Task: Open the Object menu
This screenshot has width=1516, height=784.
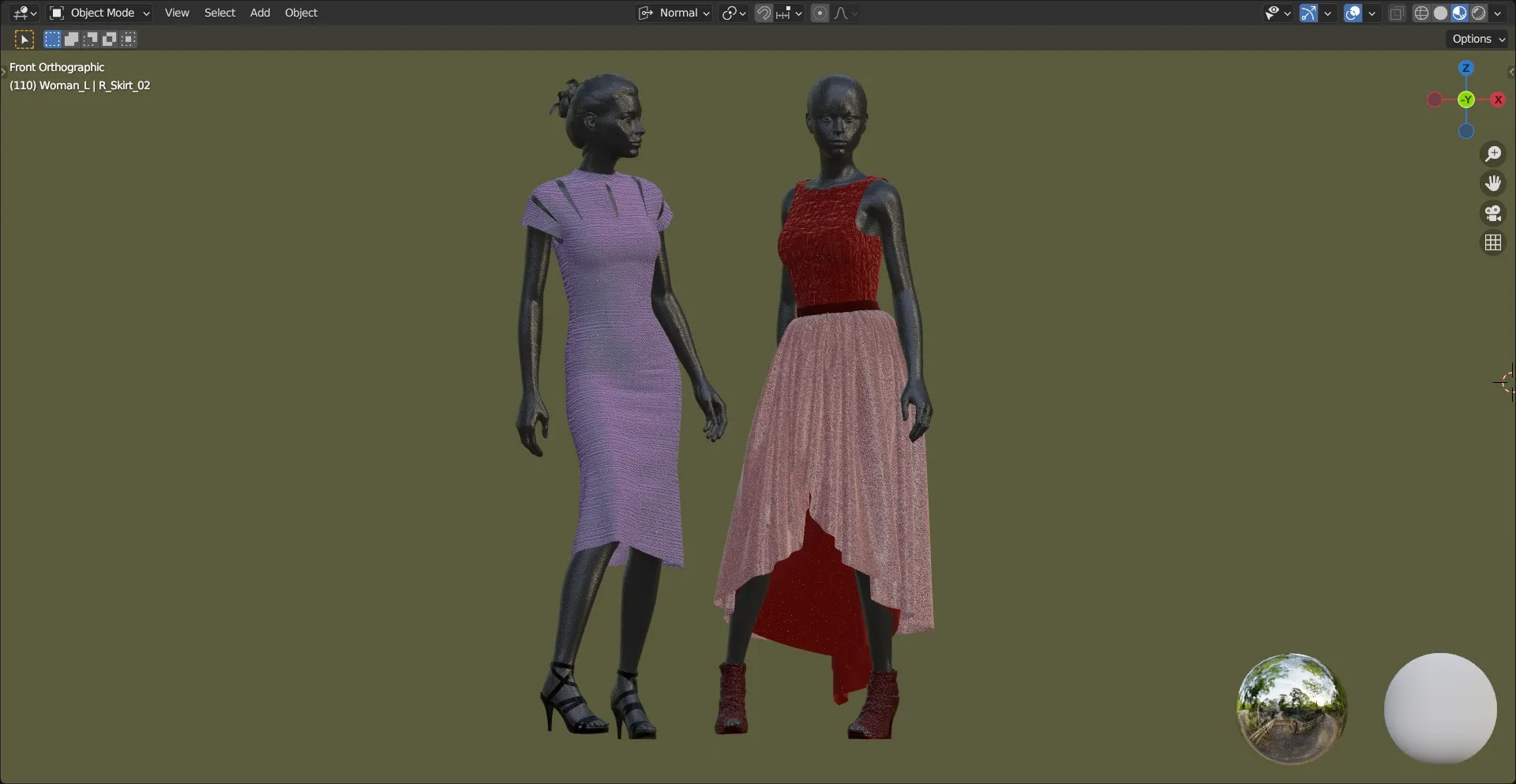Action: 301,13
